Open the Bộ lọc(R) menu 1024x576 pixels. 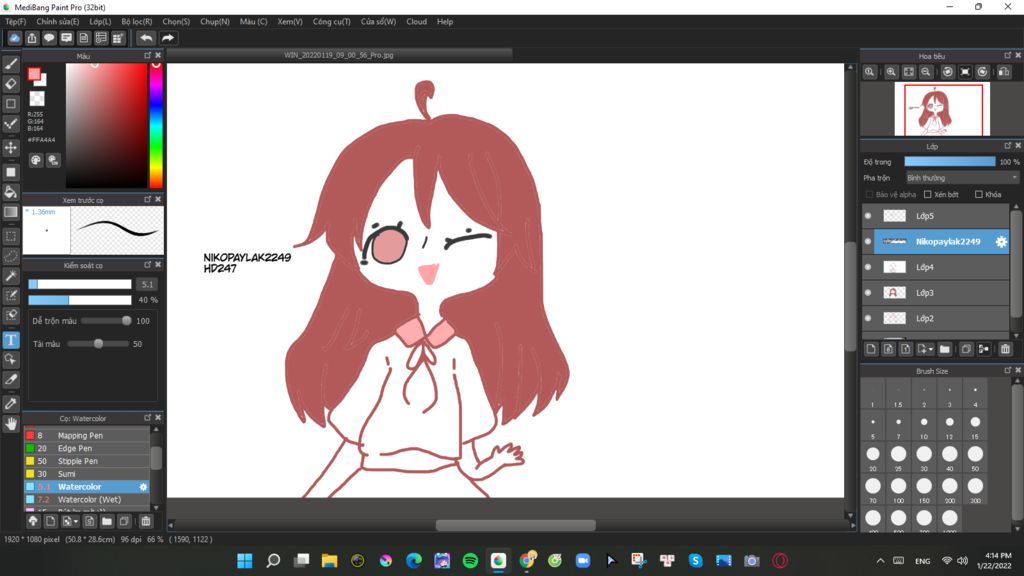pos(136,22)
